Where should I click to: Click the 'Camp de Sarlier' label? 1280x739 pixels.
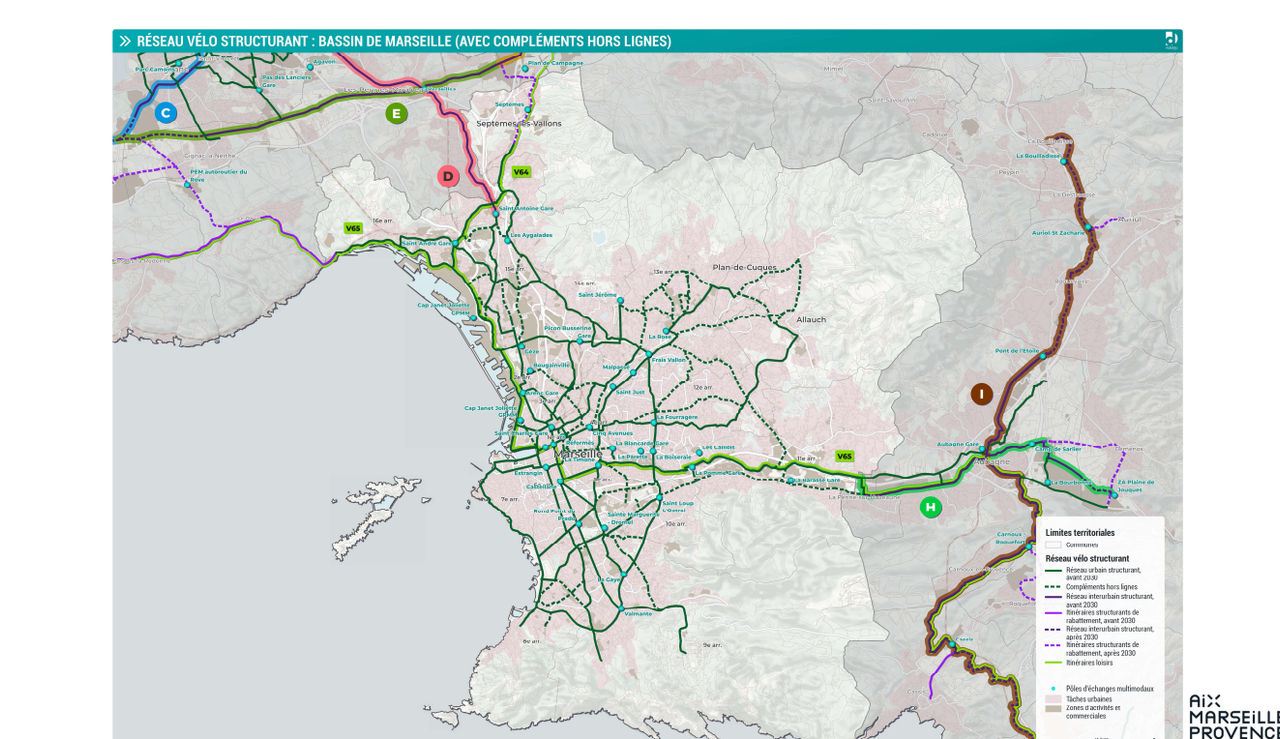click(x=1058, y=449)
